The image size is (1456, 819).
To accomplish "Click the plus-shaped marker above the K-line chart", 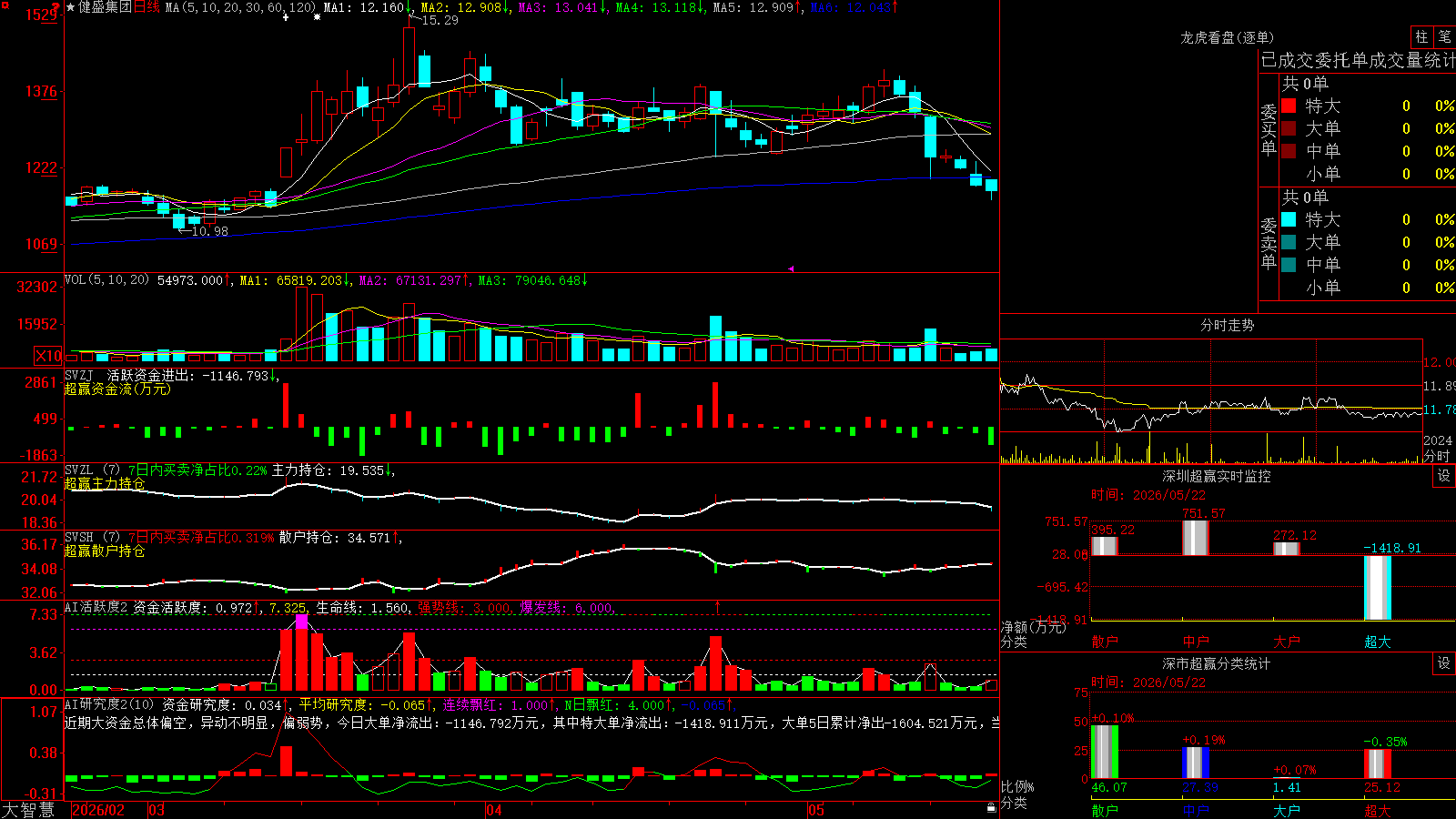I will tap(286, 17).
